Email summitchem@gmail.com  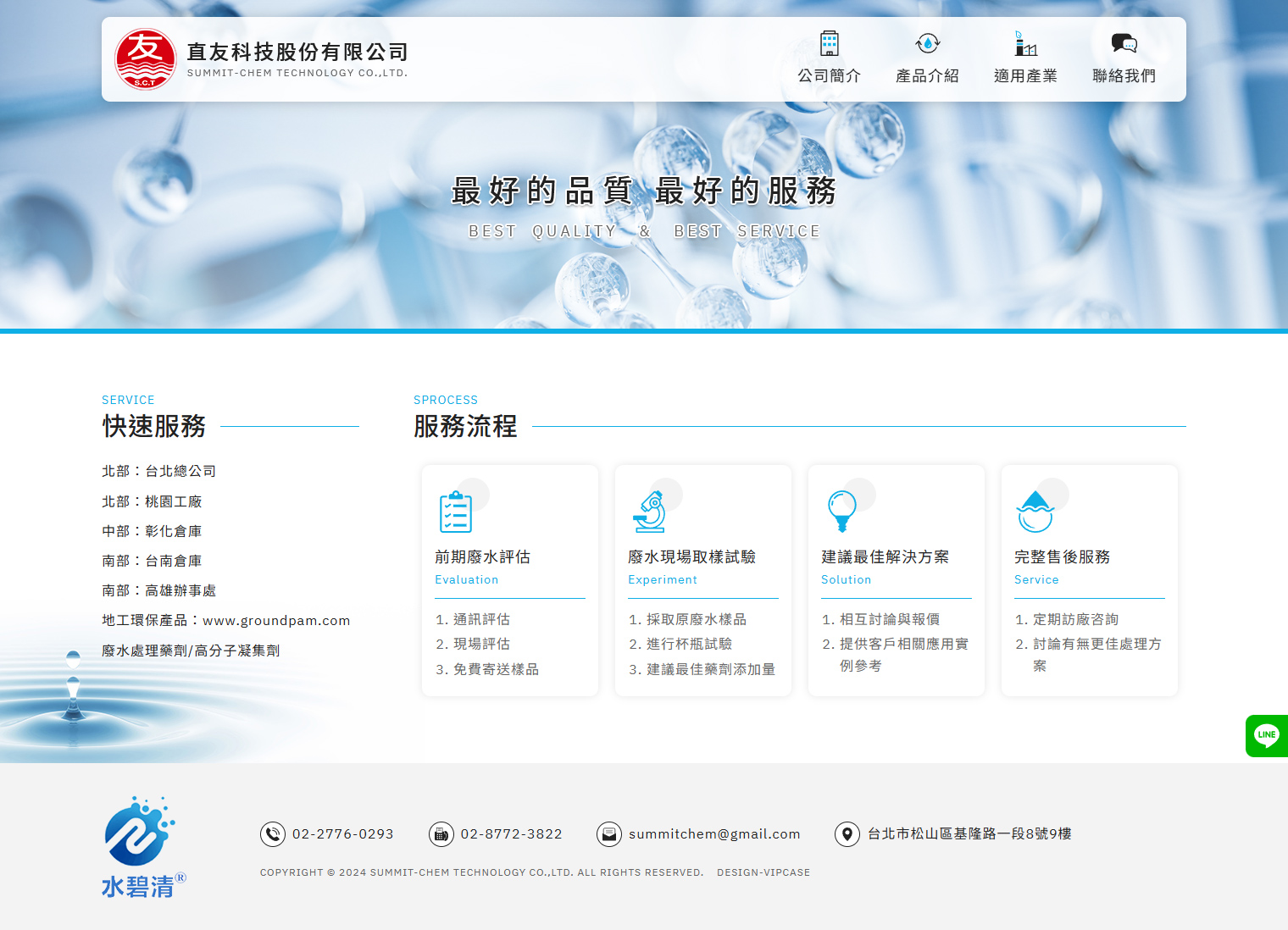pos(714,834)
